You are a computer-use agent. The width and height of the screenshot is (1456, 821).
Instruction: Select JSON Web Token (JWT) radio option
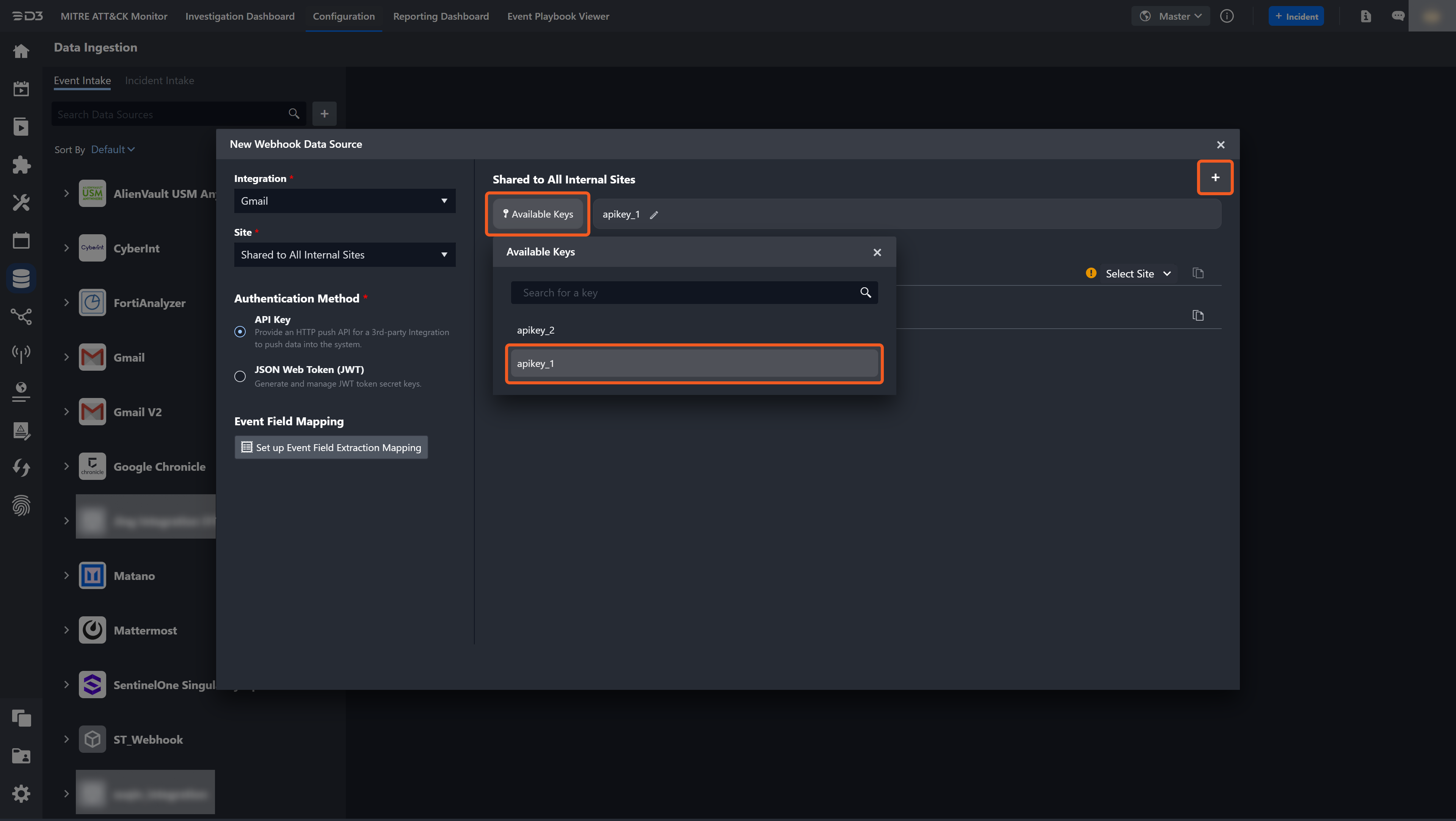tap(240, 376)
